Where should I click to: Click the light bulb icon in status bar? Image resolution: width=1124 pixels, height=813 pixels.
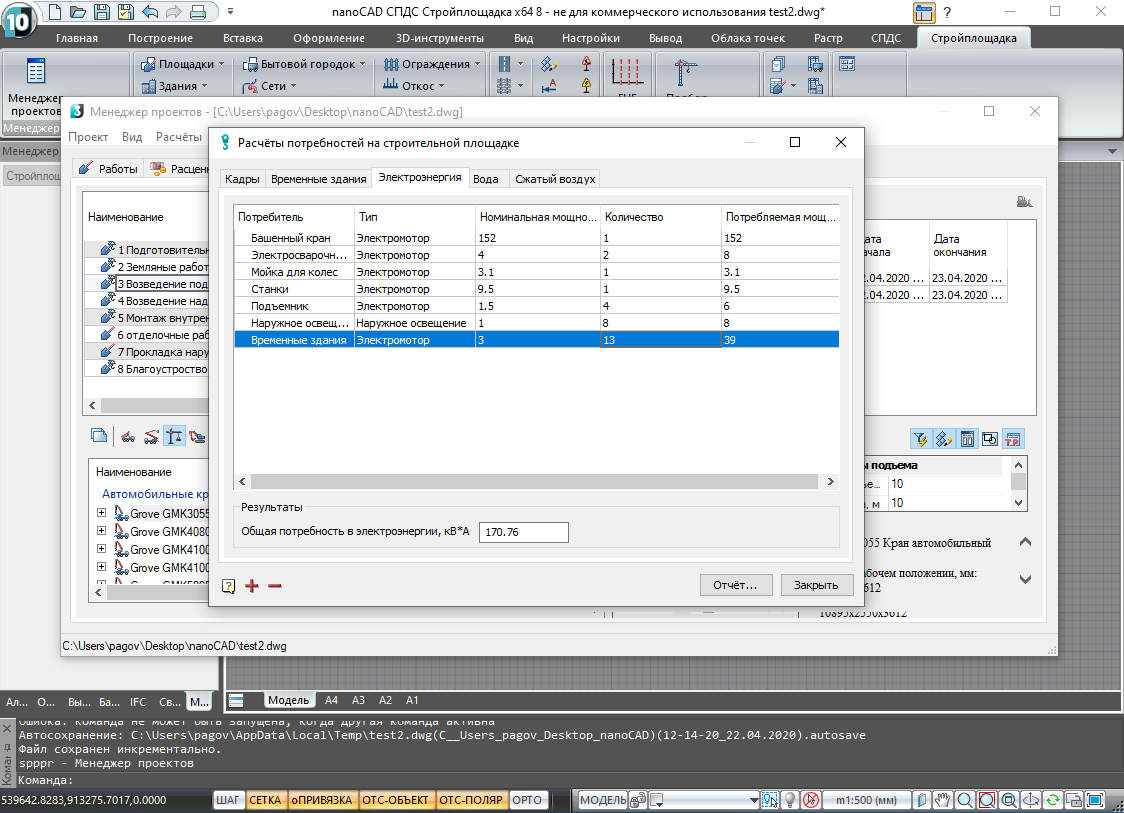[x=790, y=800]
